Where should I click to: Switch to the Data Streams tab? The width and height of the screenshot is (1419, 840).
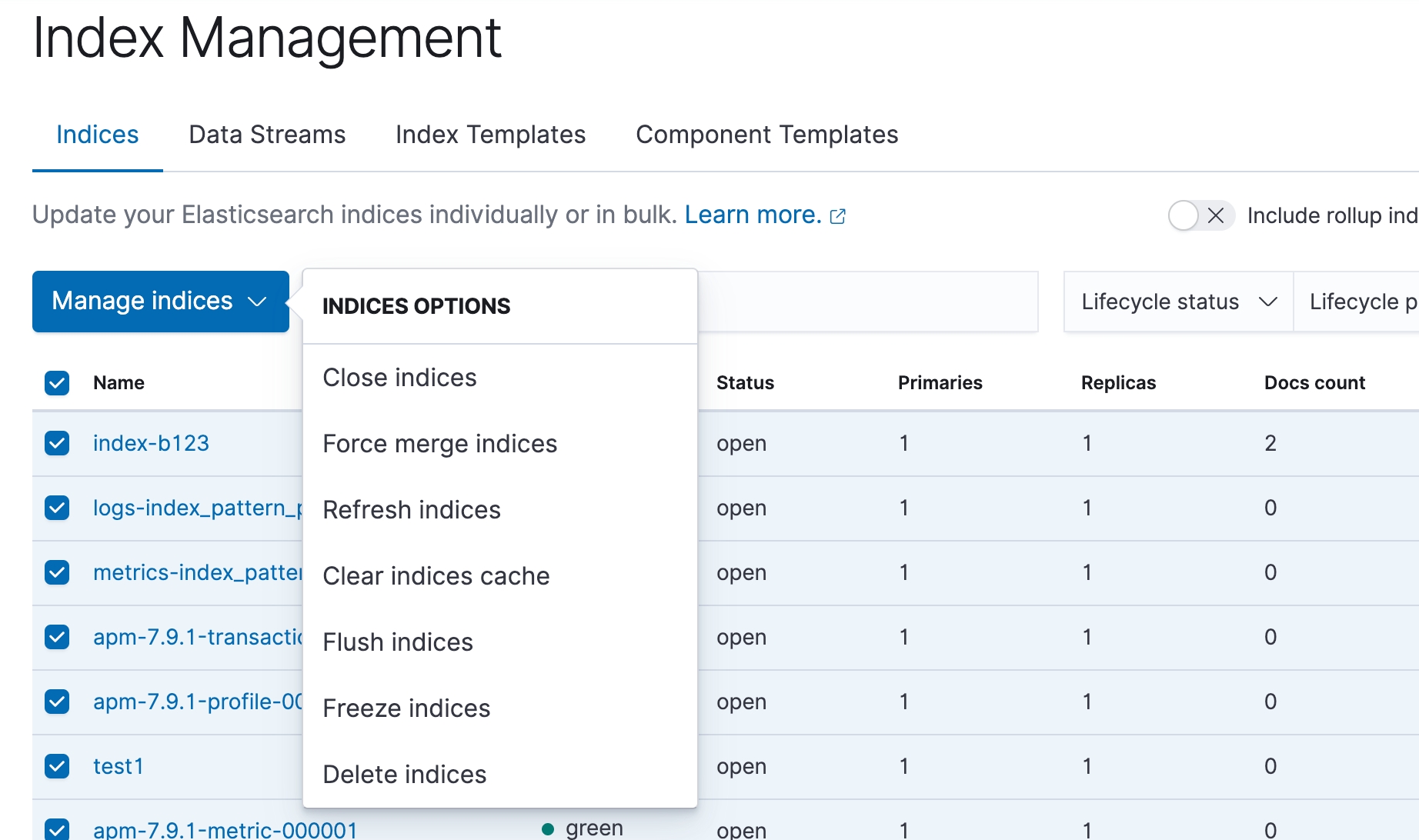pyautogui.click(x=267, y=135)
